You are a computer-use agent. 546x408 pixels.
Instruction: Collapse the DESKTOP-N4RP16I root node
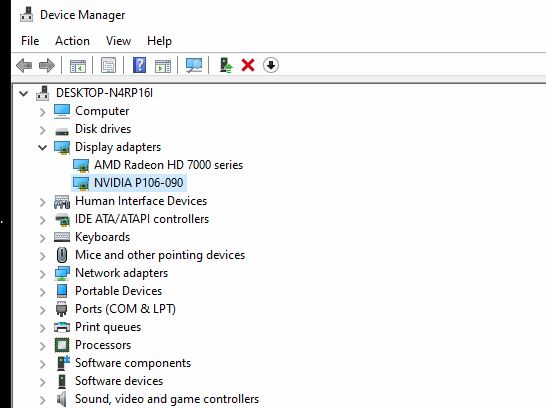pyautogui.click(x=23, y=93)
